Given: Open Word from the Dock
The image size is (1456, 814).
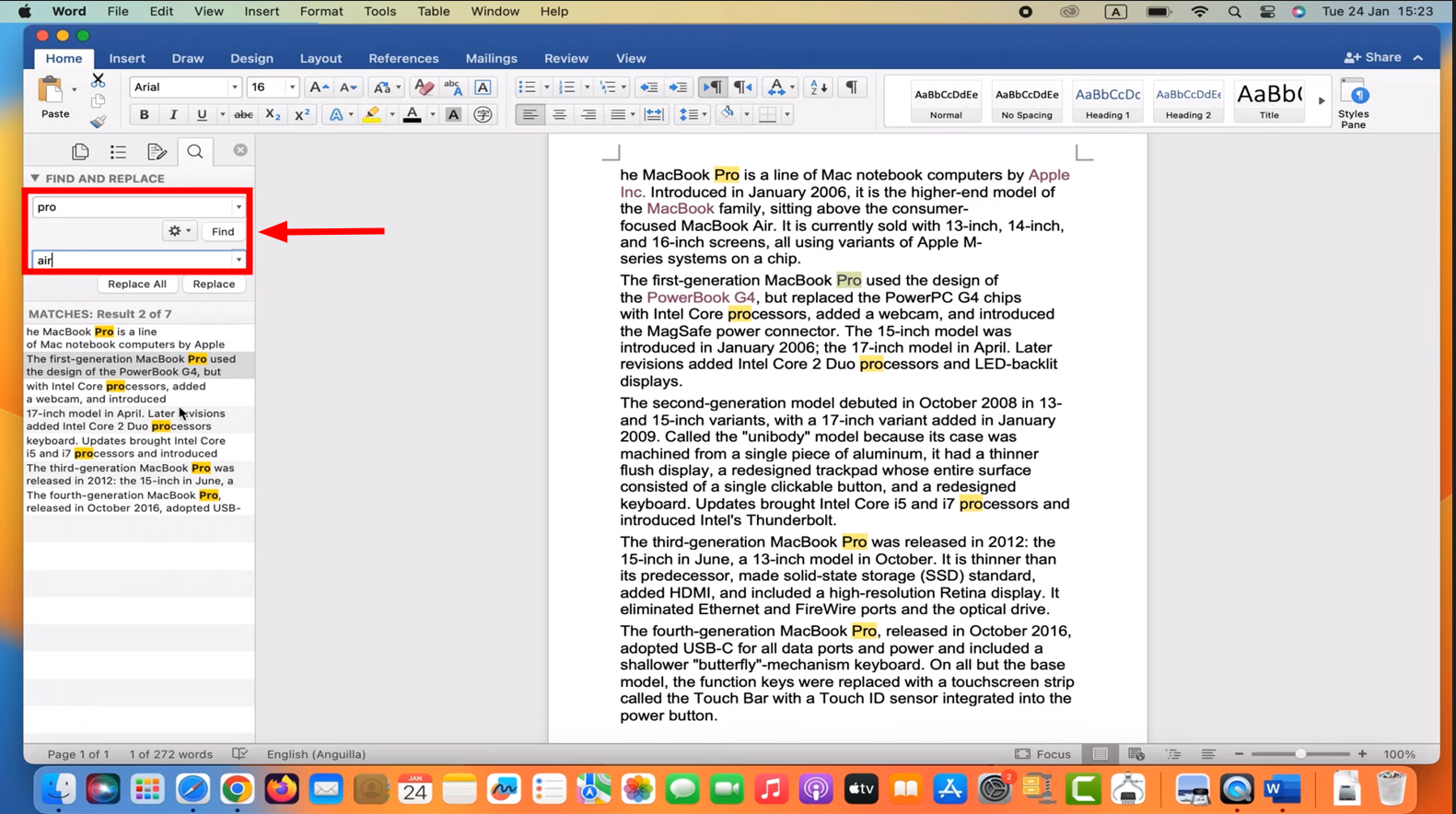Looking at the screenshot, I should [1282, 789].
